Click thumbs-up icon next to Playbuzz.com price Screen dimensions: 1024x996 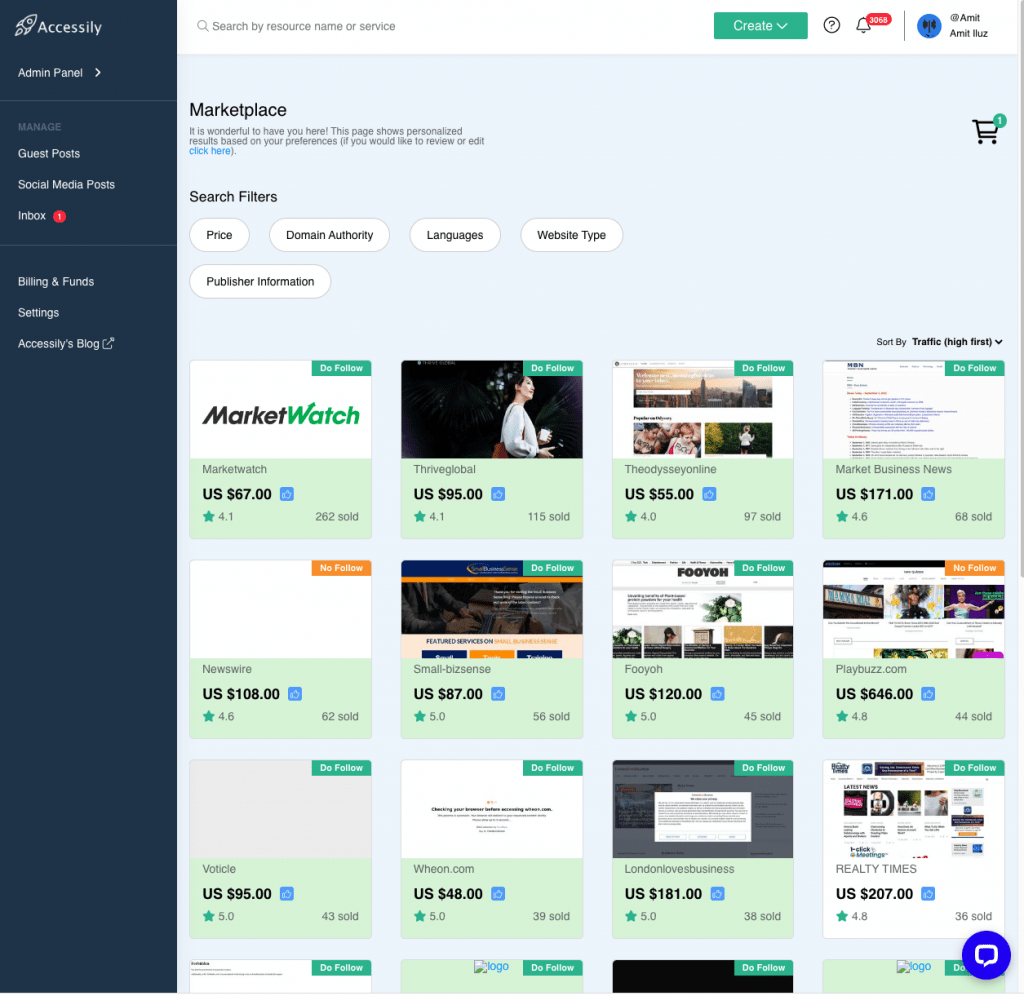pos(928,694)
